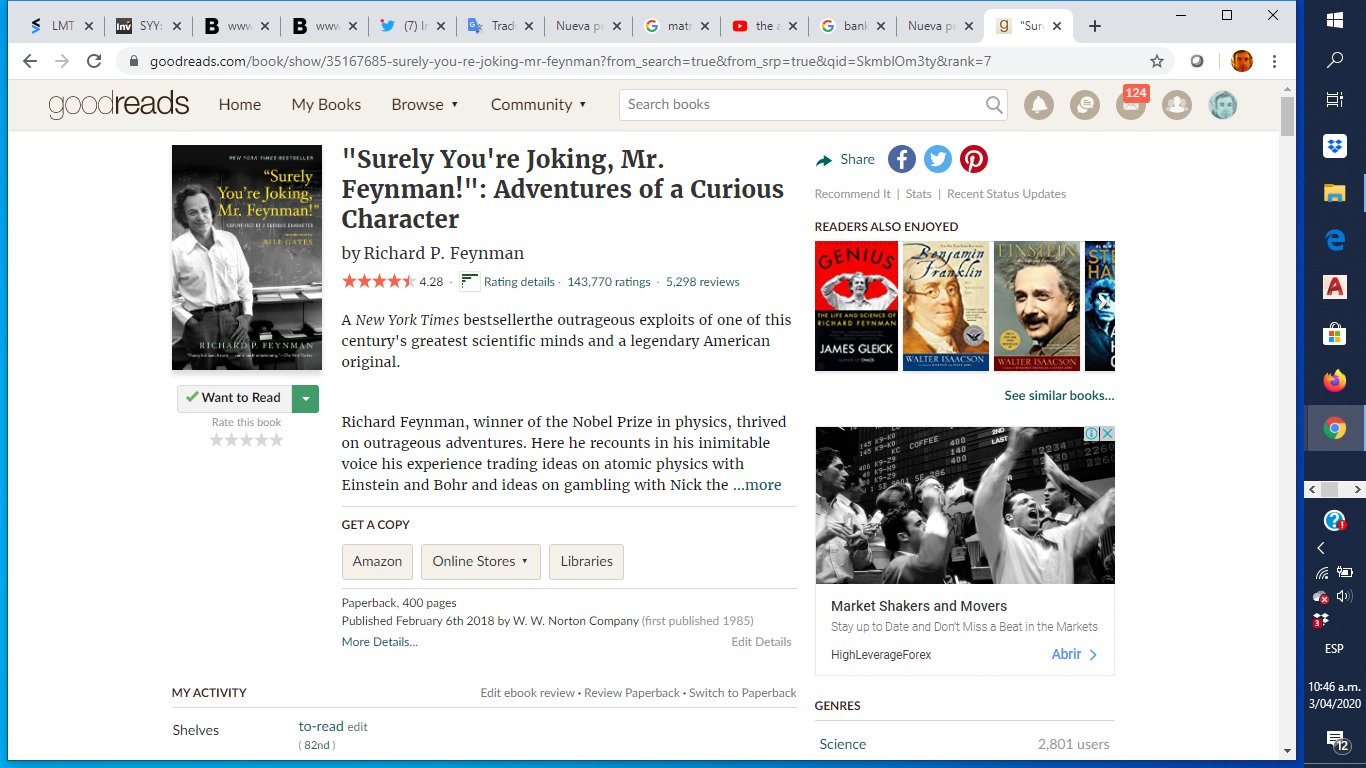Screen dimensions: 1366x768
Task: Open author link Richard P. Feynman
Action: click(x=443, y=254)
